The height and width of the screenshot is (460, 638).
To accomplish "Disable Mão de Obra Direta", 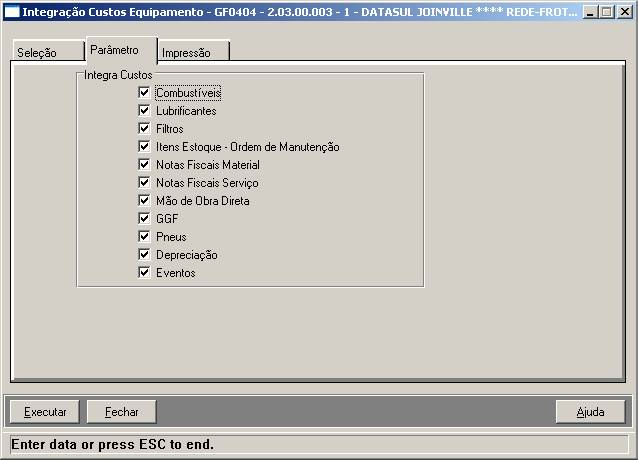I will pyautogui.click(x=144, y=200).
